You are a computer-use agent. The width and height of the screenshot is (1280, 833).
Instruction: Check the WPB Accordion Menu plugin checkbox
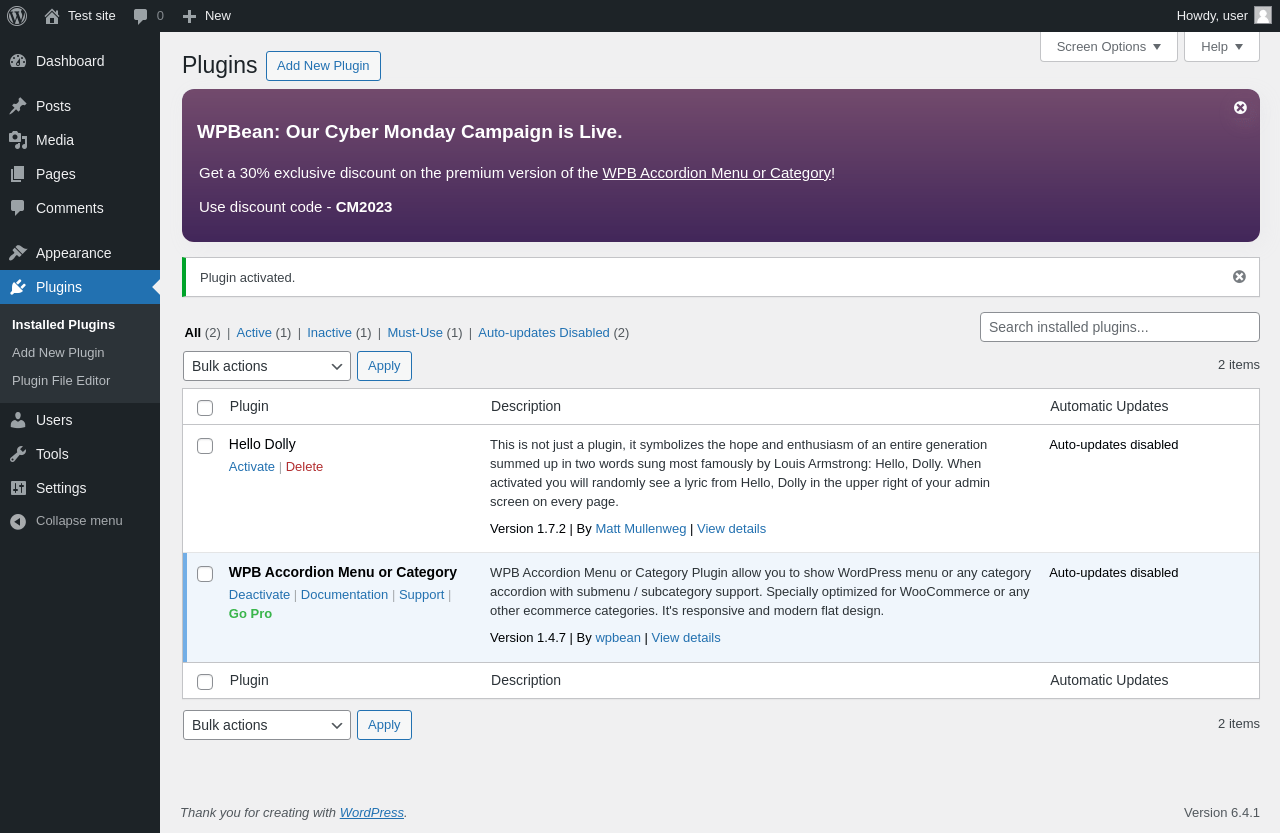pos(205,574)
